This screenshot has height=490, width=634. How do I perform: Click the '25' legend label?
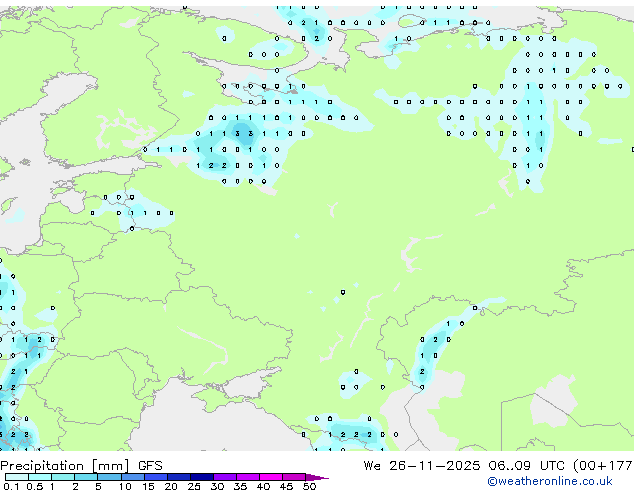pyautogui.click(x=194, y=486)
